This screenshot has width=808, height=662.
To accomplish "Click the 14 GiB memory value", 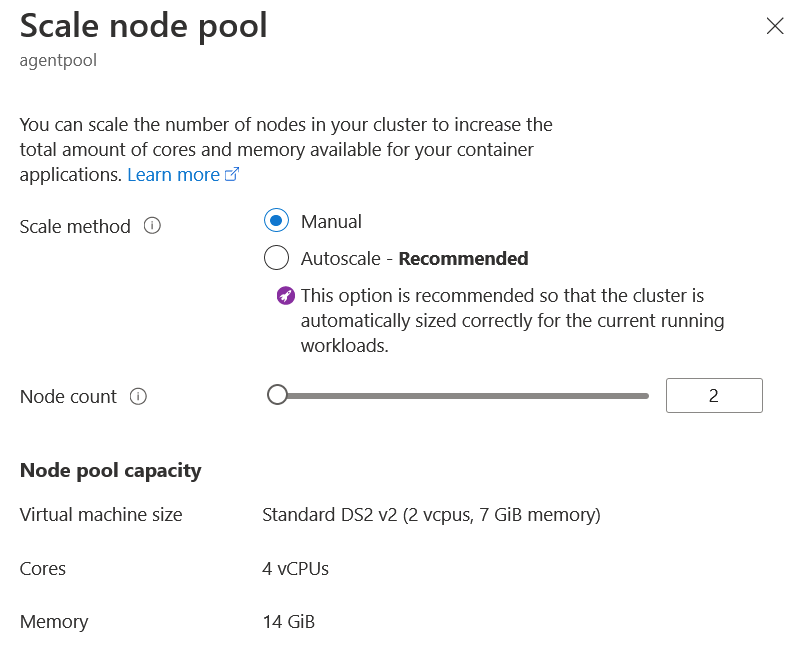I will 288,622.
